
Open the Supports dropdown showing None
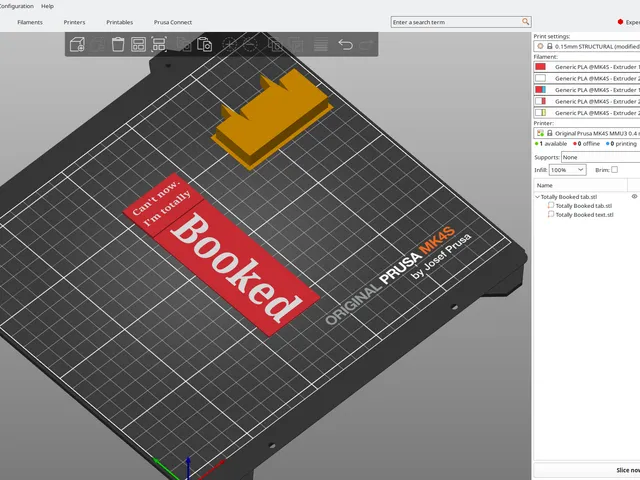[600, 157]
